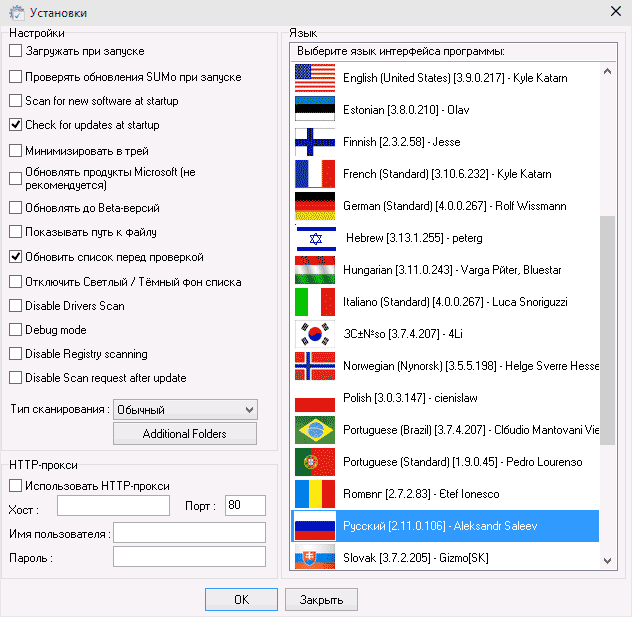Click the Norwegian flag icon

coord(315,366)
